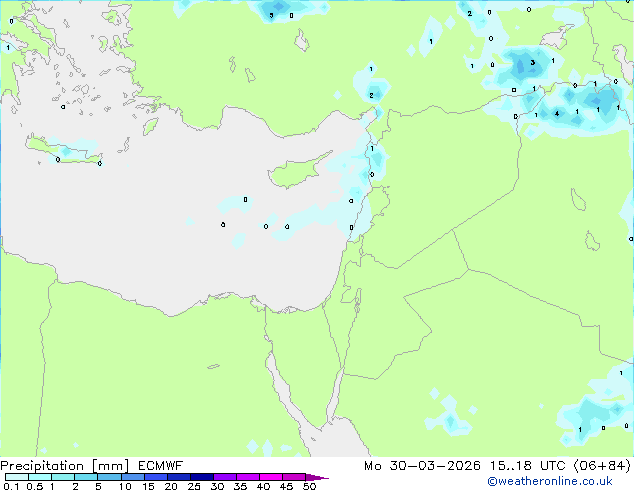This screenshot has width=634, height=490.
Task: Pick the 40–45 mm magenta legend swatch
Action: coord(271,477)
